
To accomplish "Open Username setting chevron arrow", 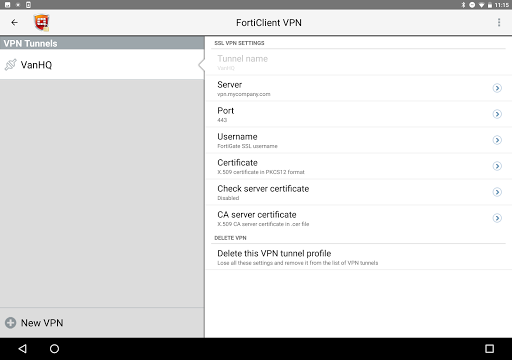I will [497, 140].
